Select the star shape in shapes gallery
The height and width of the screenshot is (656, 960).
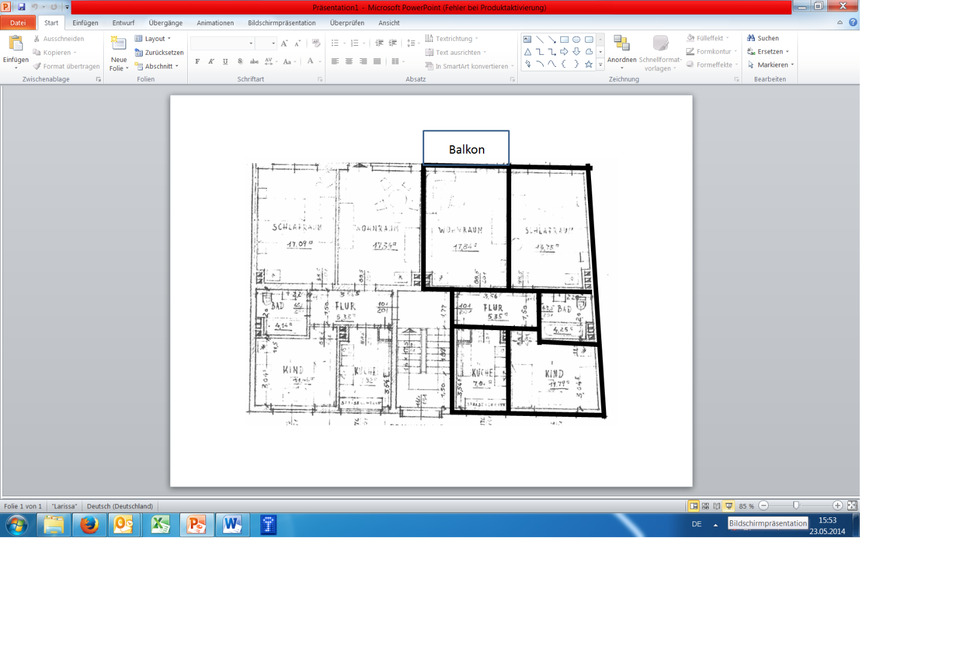[x=588, y=64]
